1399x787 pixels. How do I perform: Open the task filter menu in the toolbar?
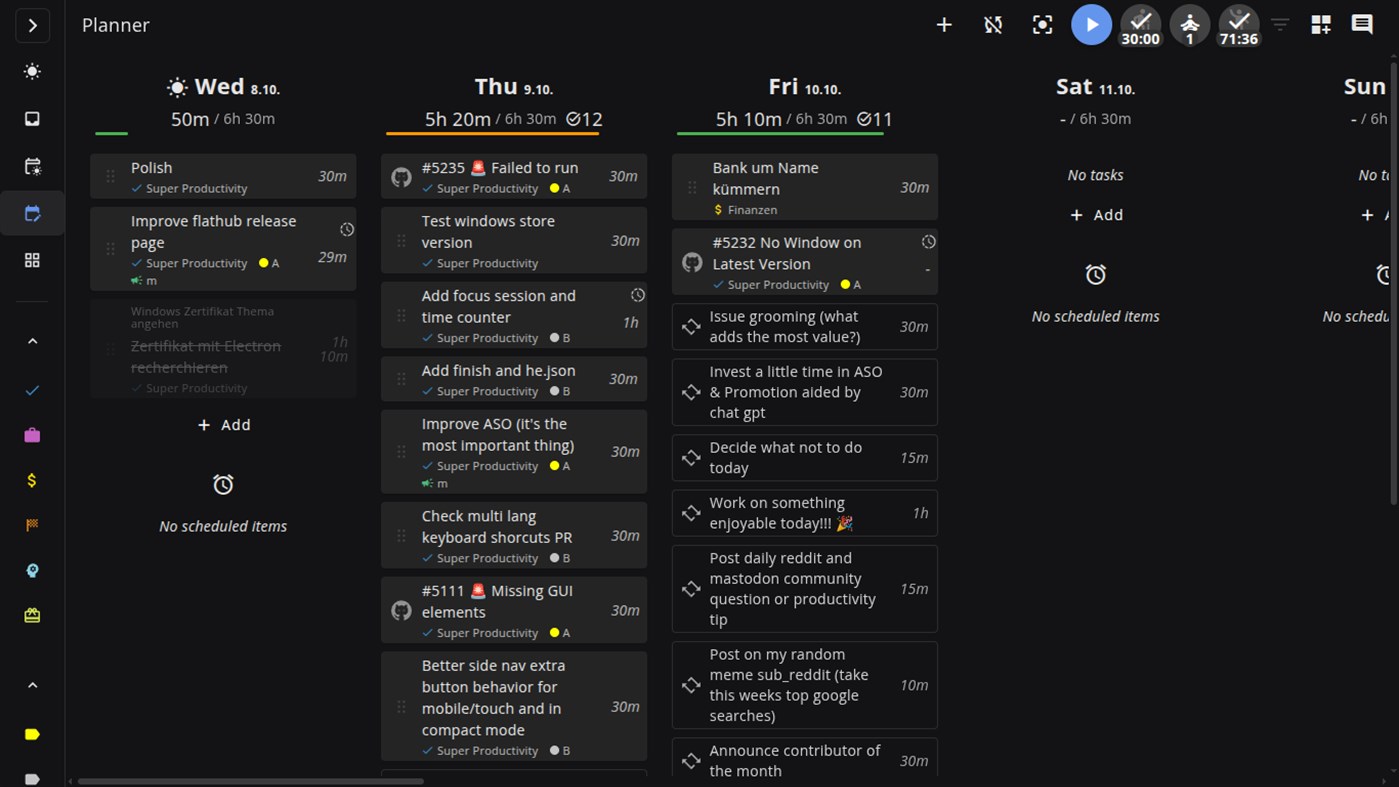(1280, 25)
